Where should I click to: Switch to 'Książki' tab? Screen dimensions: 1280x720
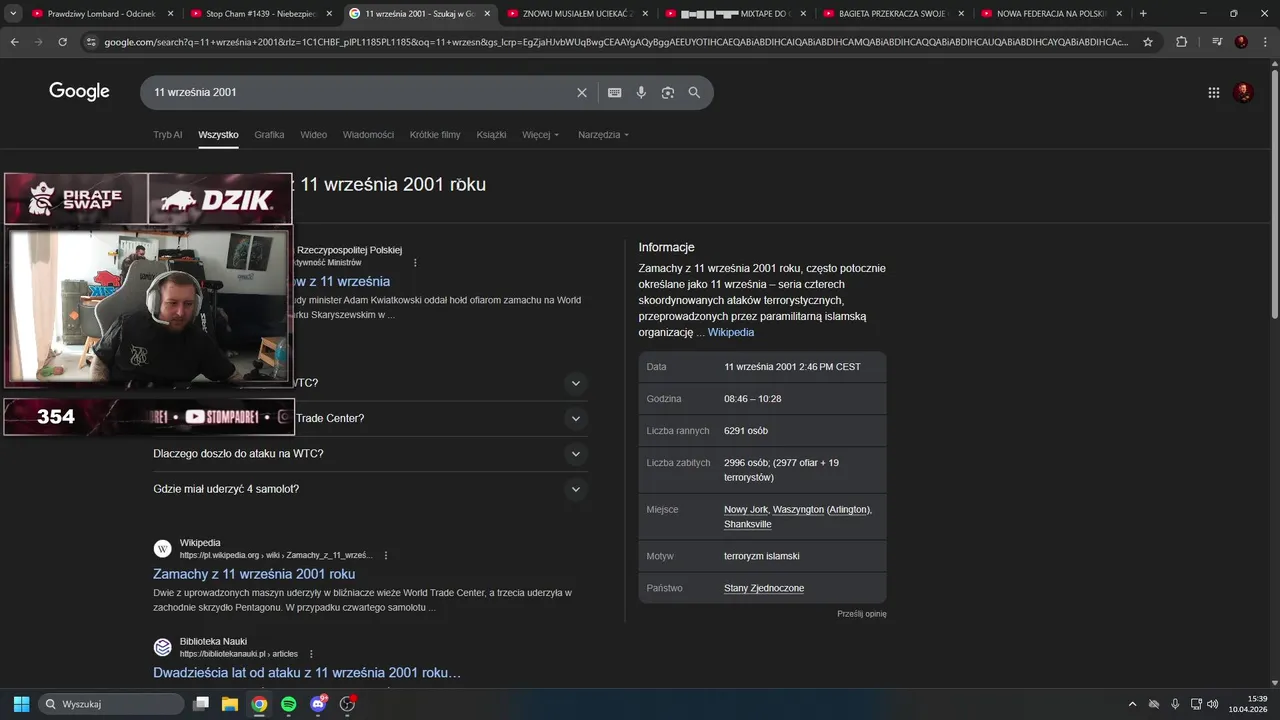(491, 135)
